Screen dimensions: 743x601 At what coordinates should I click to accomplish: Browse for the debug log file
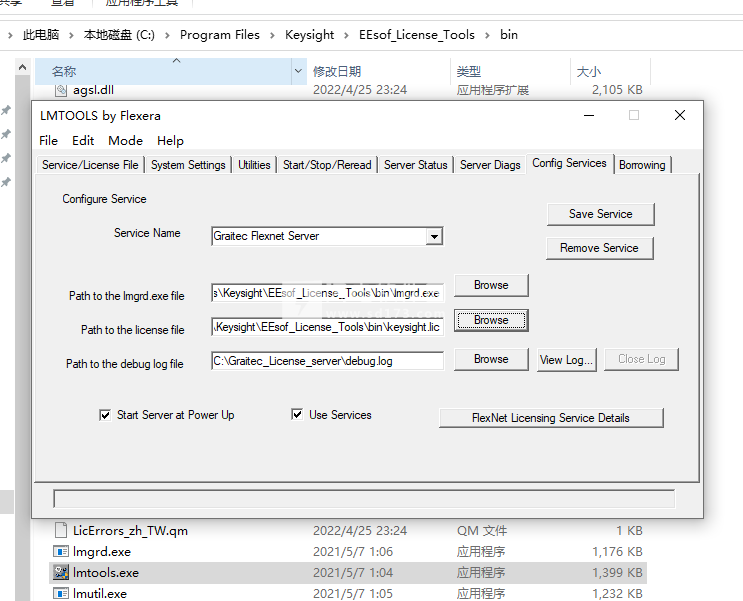[x=491, y=359]
